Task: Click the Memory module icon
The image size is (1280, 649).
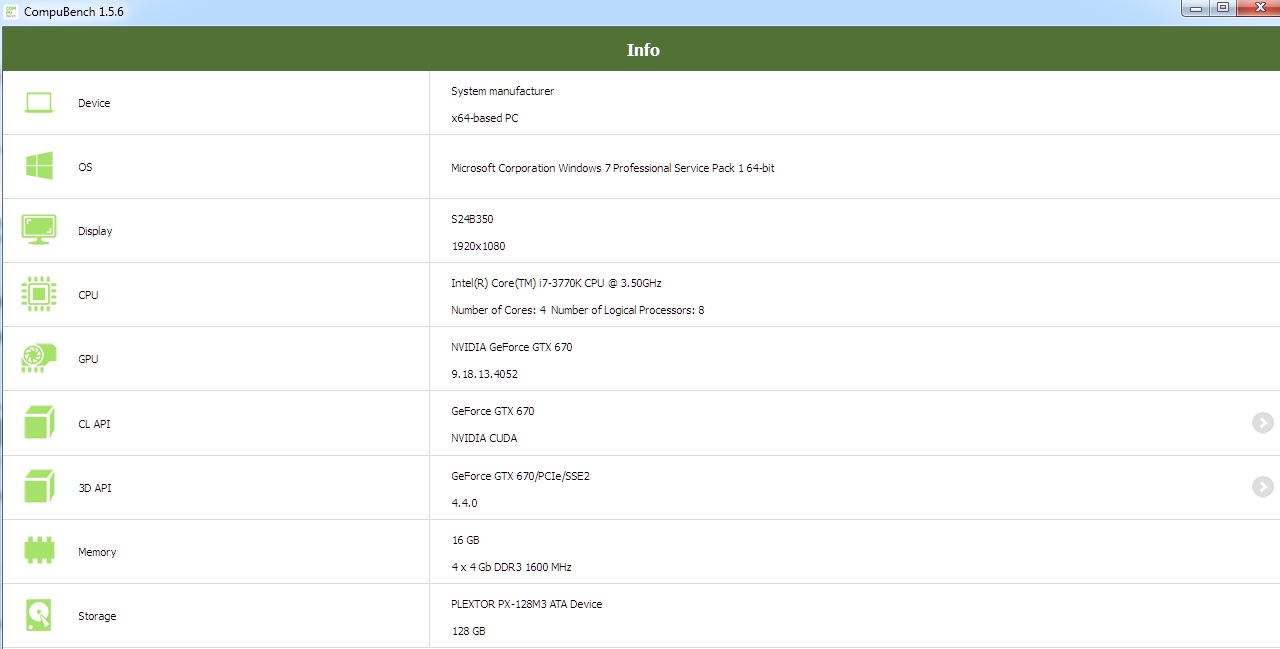Action: (39, 551)
